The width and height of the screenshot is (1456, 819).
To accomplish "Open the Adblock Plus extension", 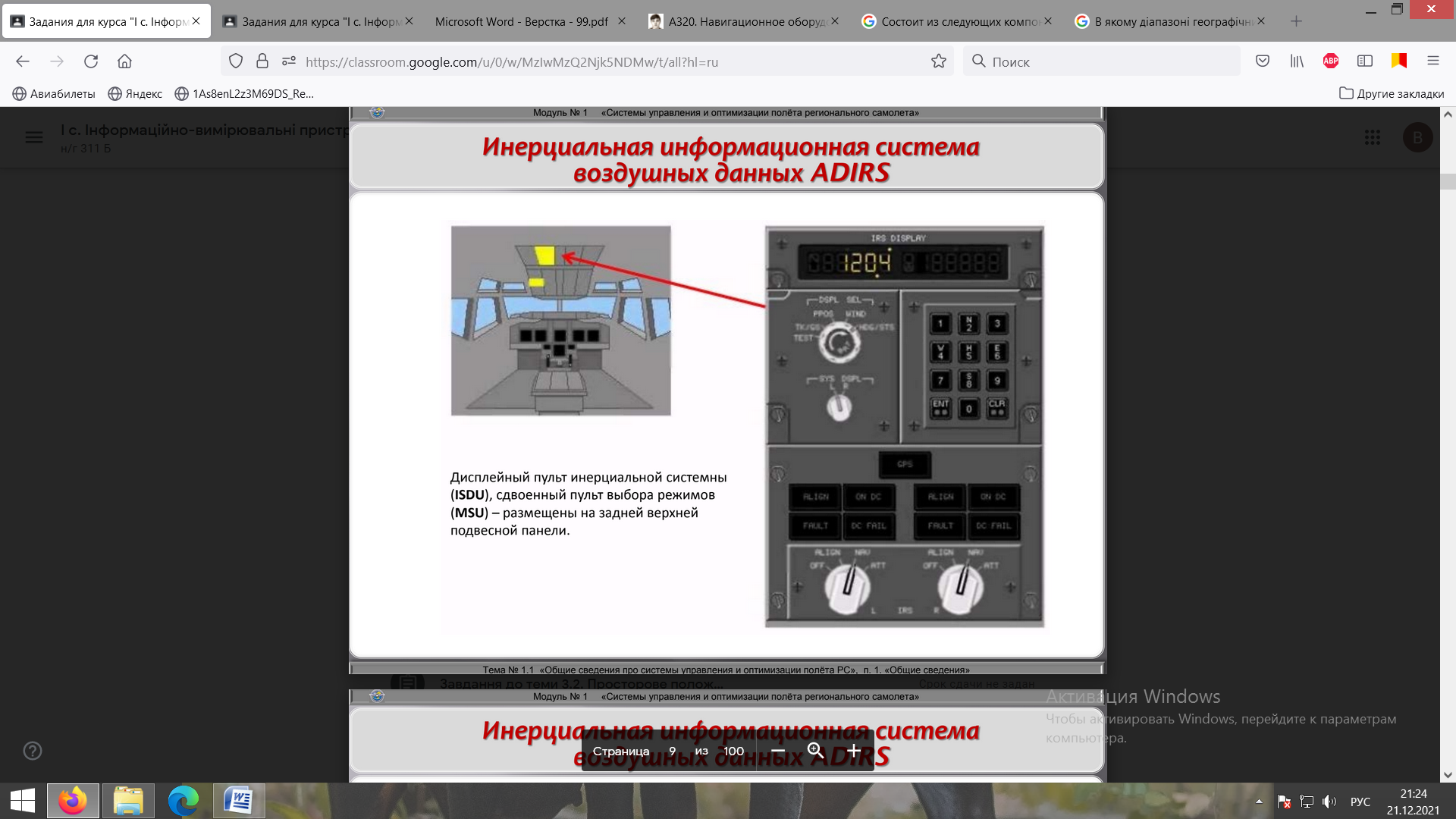I will (x=1331, y=61).
